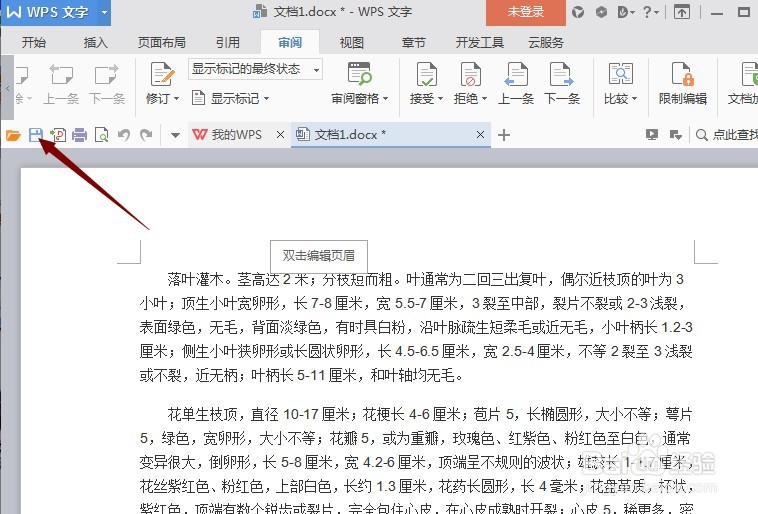Screen dimensions: 758x514
Task: Click the collapse ribbon icon in title bar
Action: point(682,12)
